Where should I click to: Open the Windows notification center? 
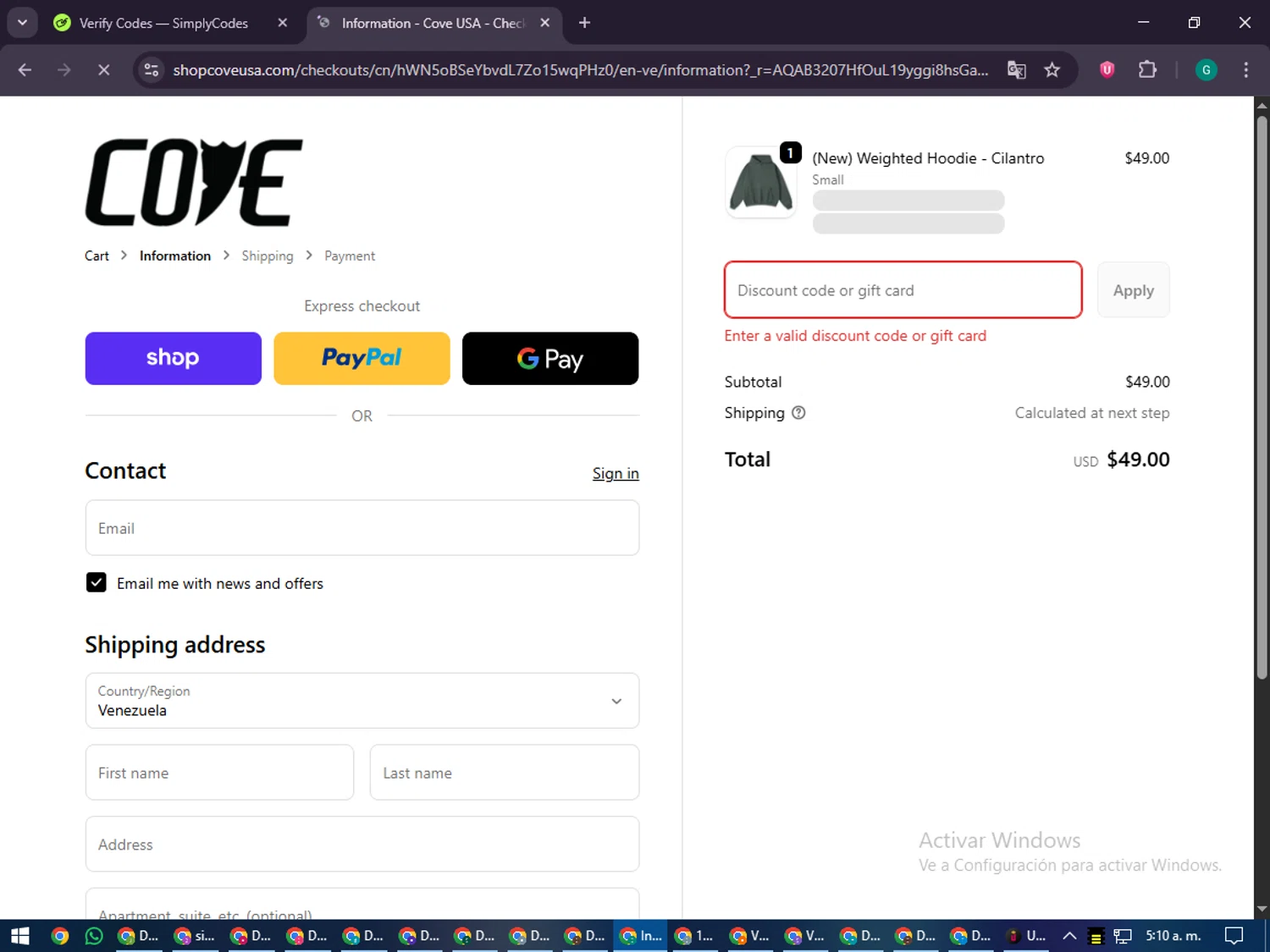tap(1234, 936)
